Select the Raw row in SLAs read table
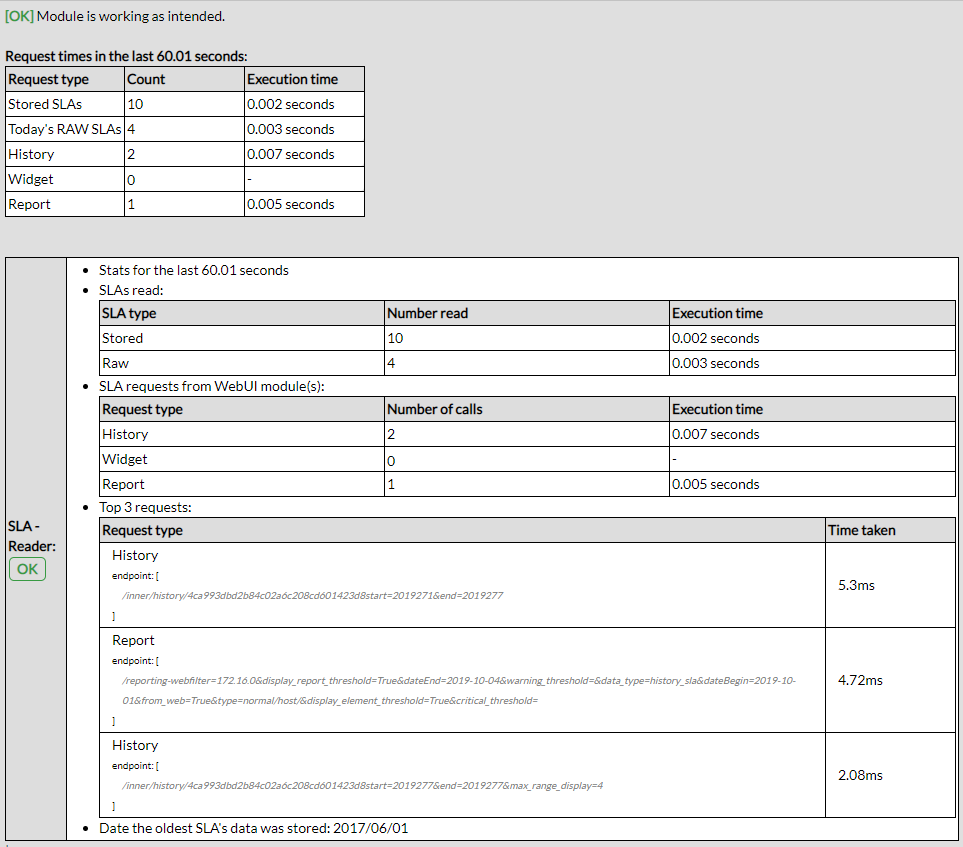The height and width of the screenshot is (847, 963). tap(115, 363)
